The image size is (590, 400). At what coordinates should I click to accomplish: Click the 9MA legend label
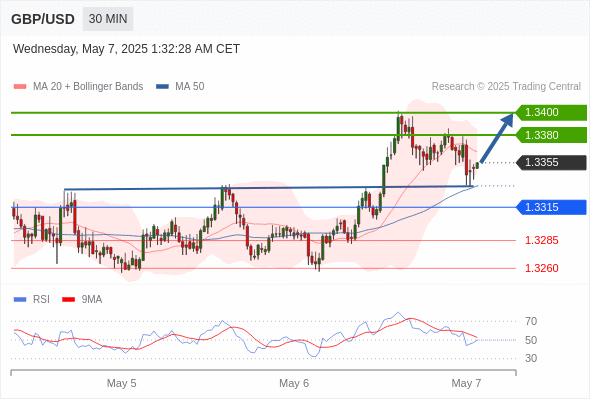(92, 300)
